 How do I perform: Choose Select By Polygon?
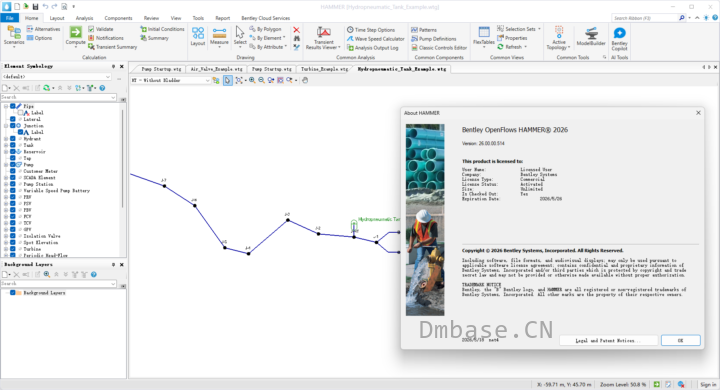[x=265, y=29]
